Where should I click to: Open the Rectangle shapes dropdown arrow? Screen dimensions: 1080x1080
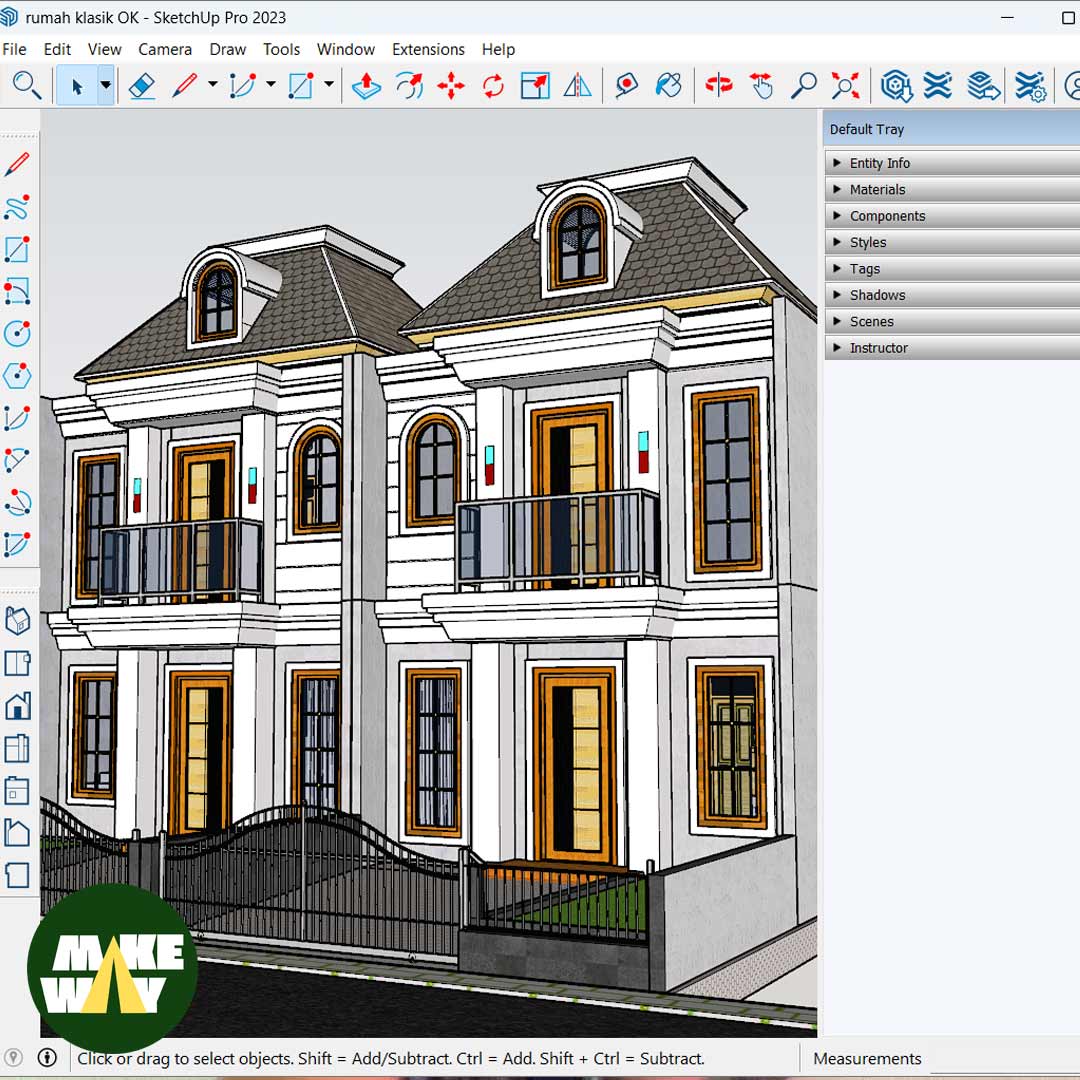click(327, 86)
